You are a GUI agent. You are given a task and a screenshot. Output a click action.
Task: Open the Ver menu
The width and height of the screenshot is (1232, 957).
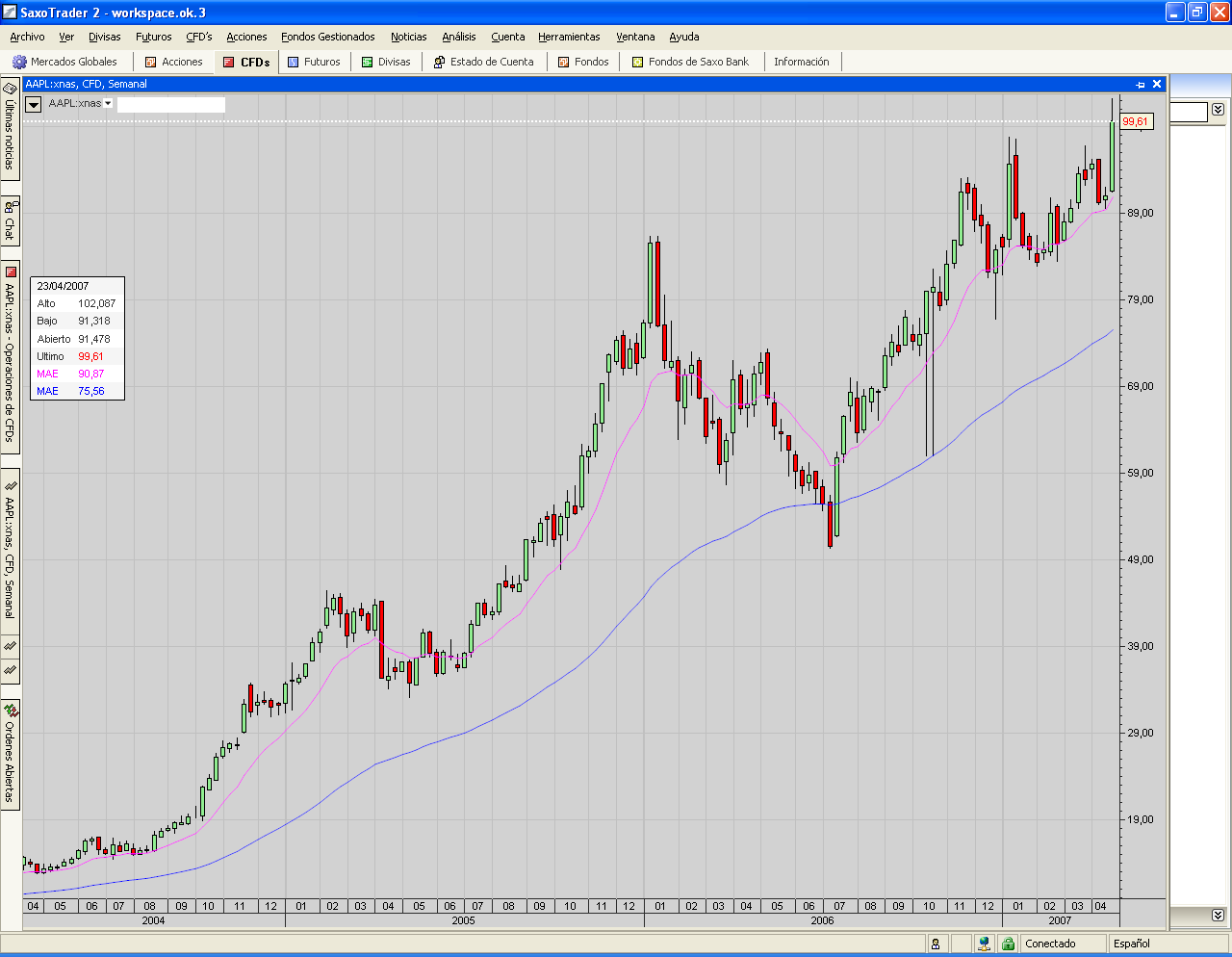[x=66, y=37]
